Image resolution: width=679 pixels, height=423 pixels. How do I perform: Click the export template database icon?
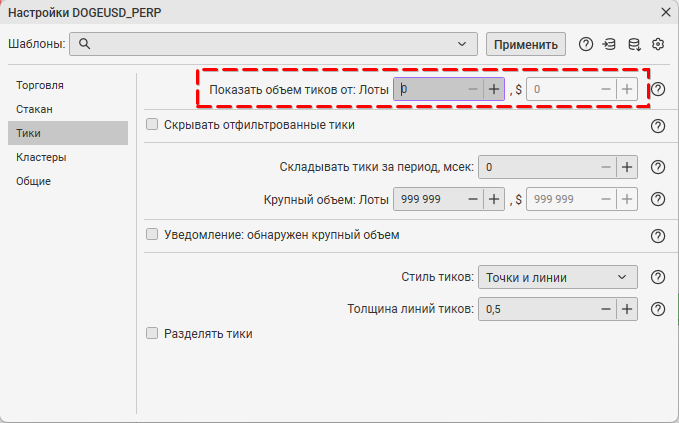tap(634, 44)
